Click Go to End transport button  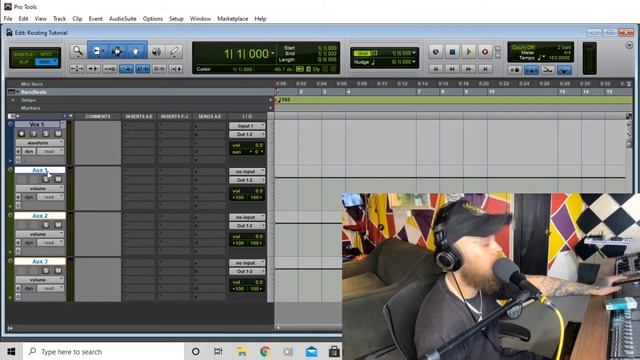click(485, 69)
